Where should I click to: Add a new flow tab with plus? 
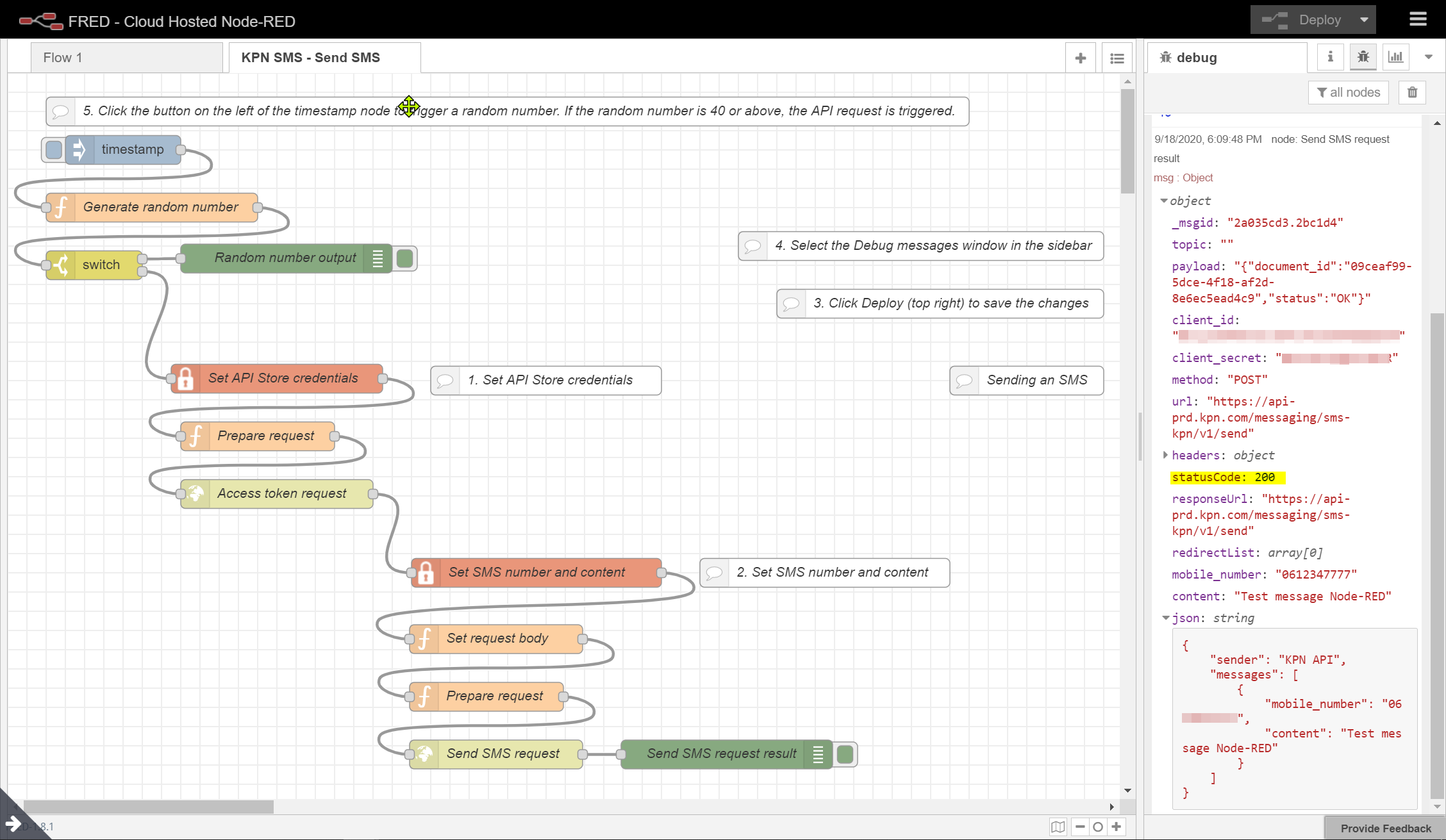point(1081,58)
